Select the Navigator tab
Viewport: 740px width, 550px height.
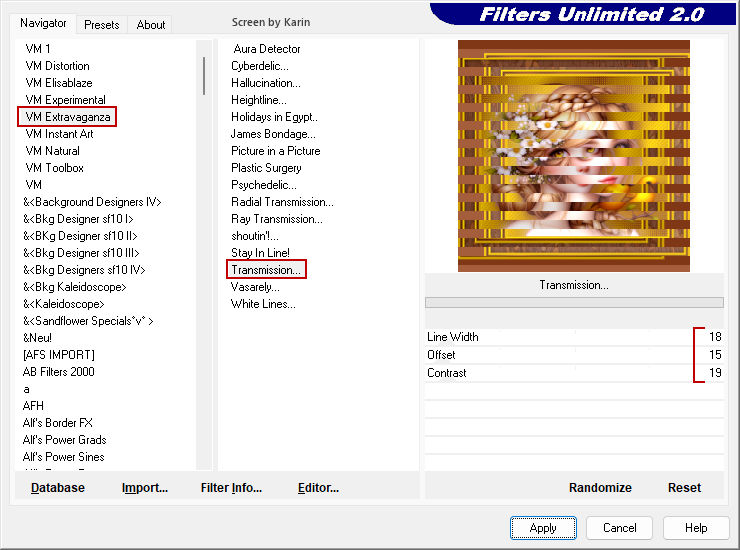tap(44, 23)
